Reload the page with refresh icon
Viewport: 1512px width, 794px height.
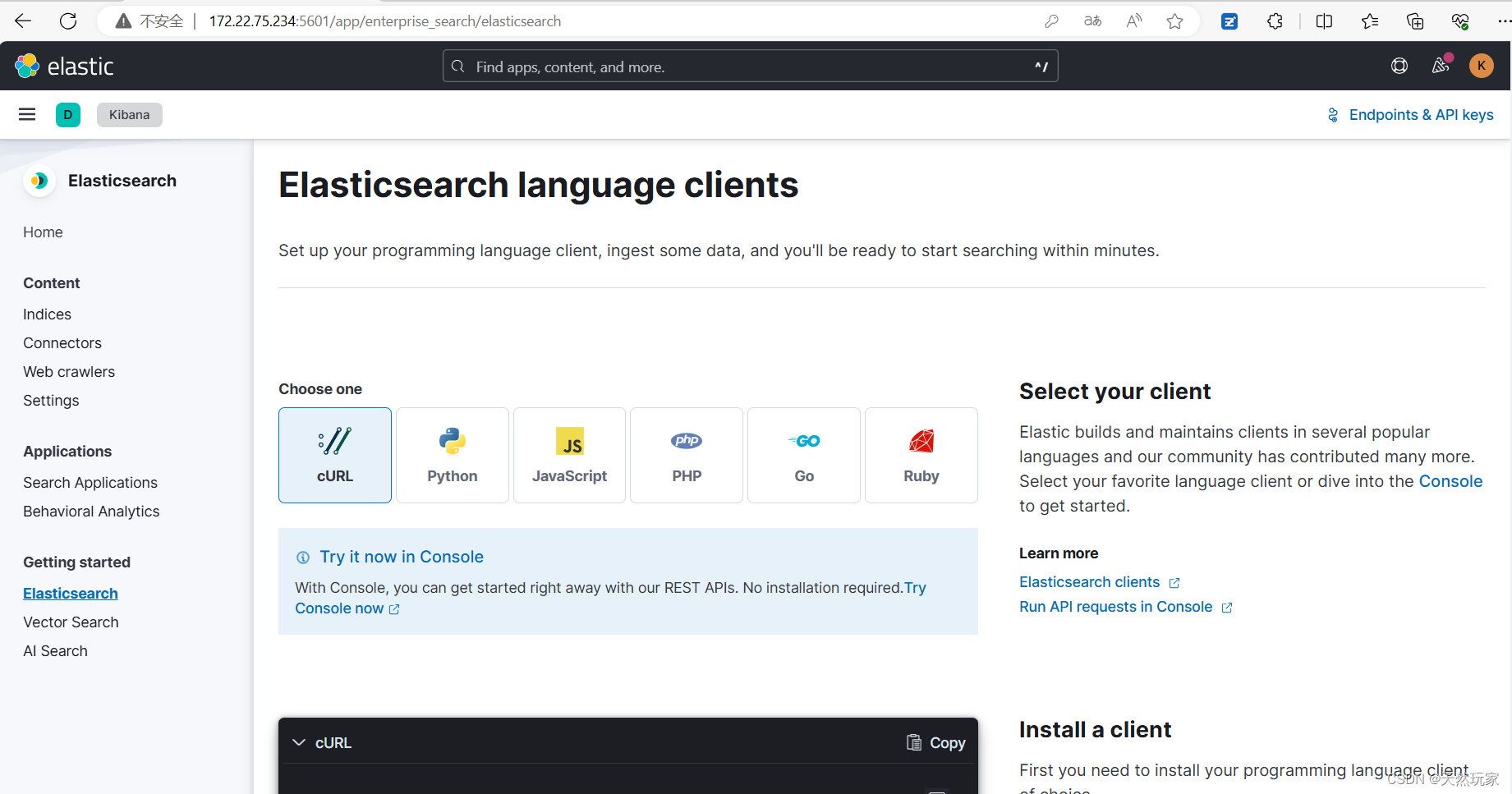[68, 21]
